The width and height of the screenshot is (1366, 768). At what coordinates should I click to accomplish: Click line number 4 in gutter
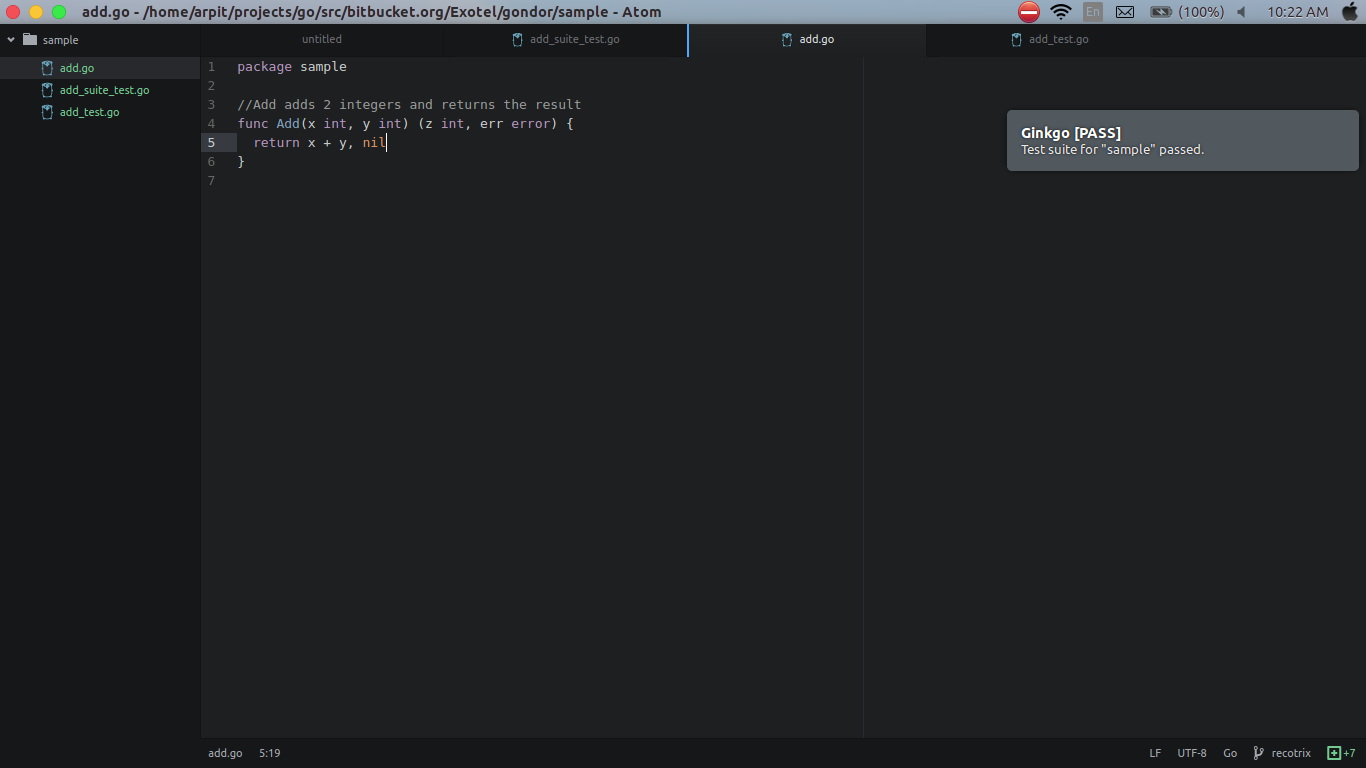[211, 124]
